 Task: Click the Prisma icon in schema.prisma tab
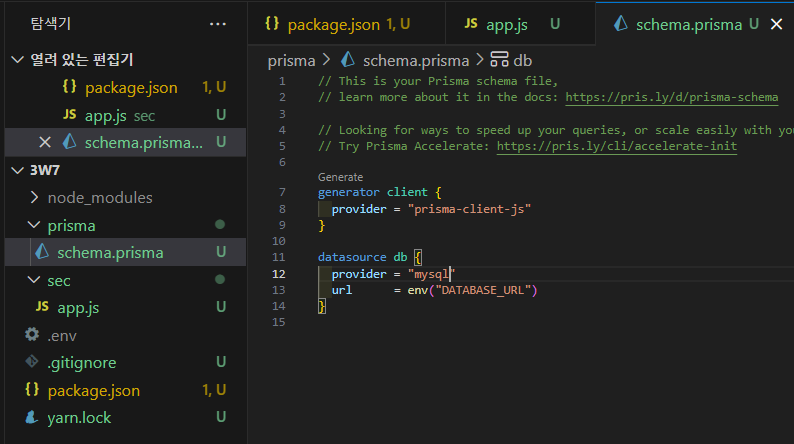(x=620, y=23)
